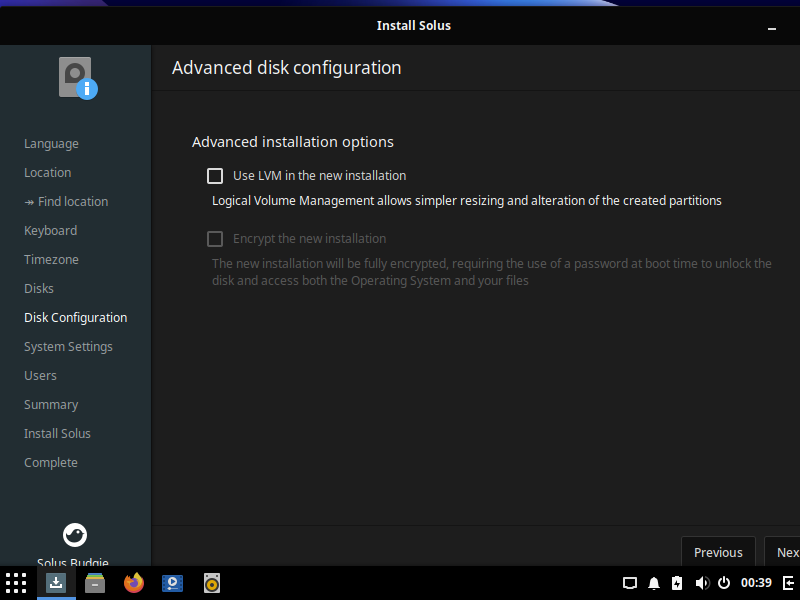Click the 00:39 clock in the taskbar
Image resolution: width=800 pixels, height=600 pixels.
coord(756,583)
